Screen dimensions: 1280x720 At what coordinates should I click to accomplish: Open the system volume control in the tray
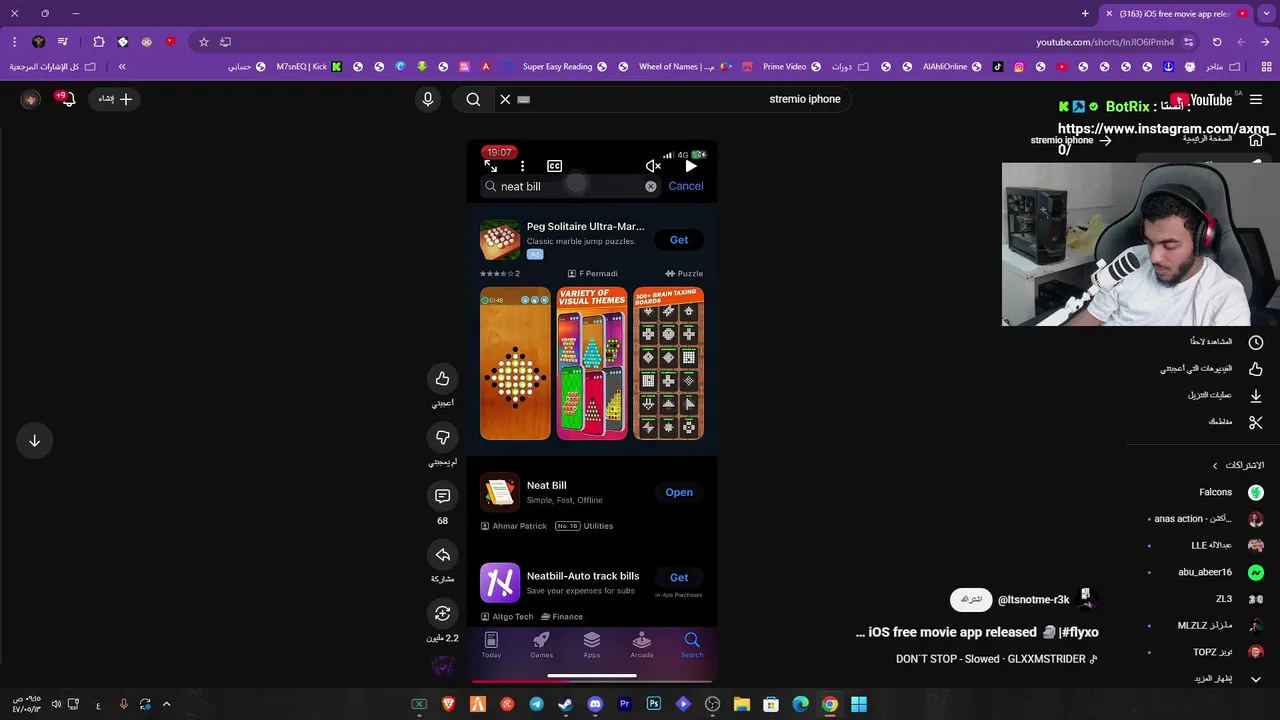(x=57, y=704)
